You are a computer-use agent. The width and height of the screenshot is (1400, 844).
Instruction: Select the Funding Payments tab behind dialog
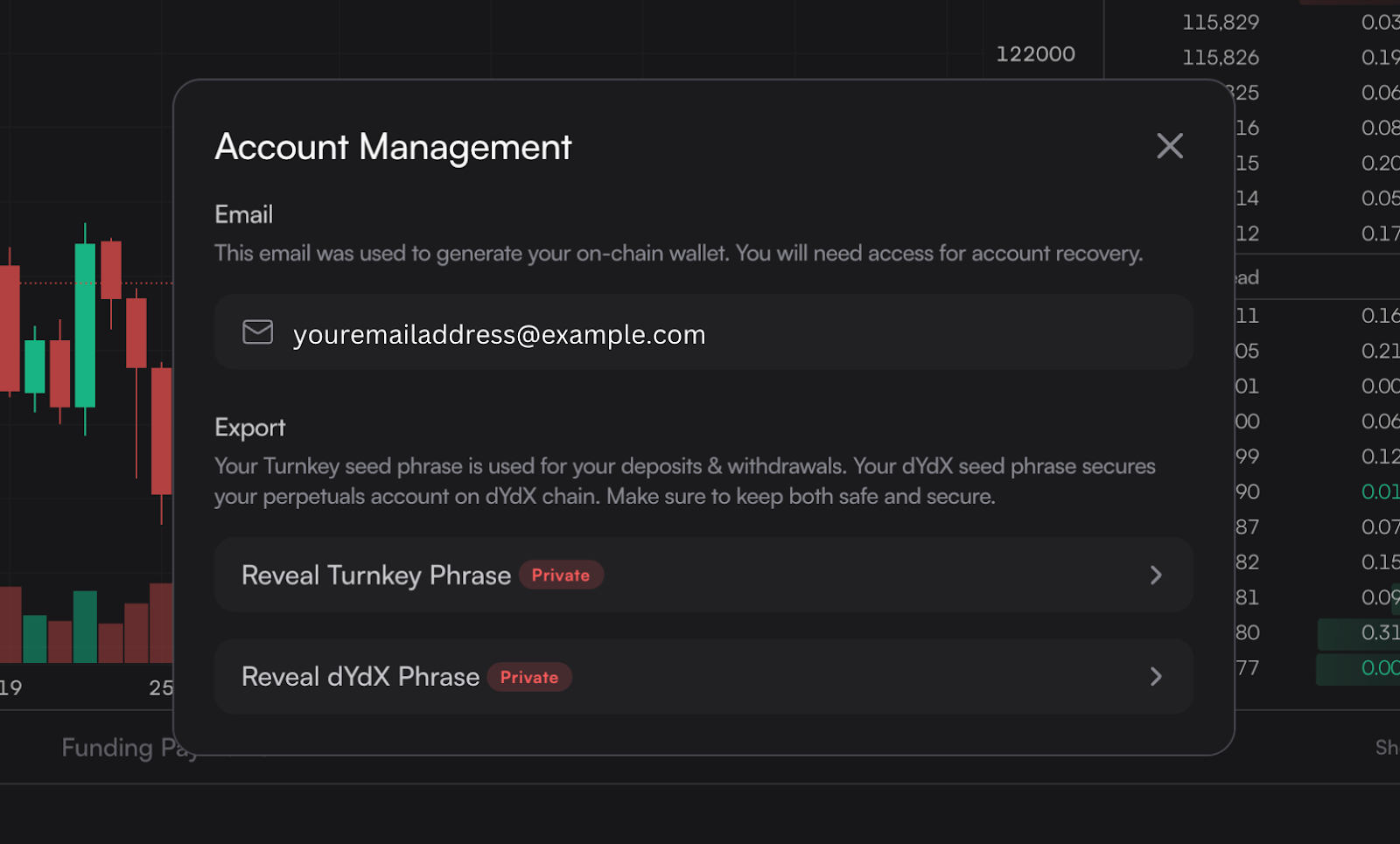129,748
